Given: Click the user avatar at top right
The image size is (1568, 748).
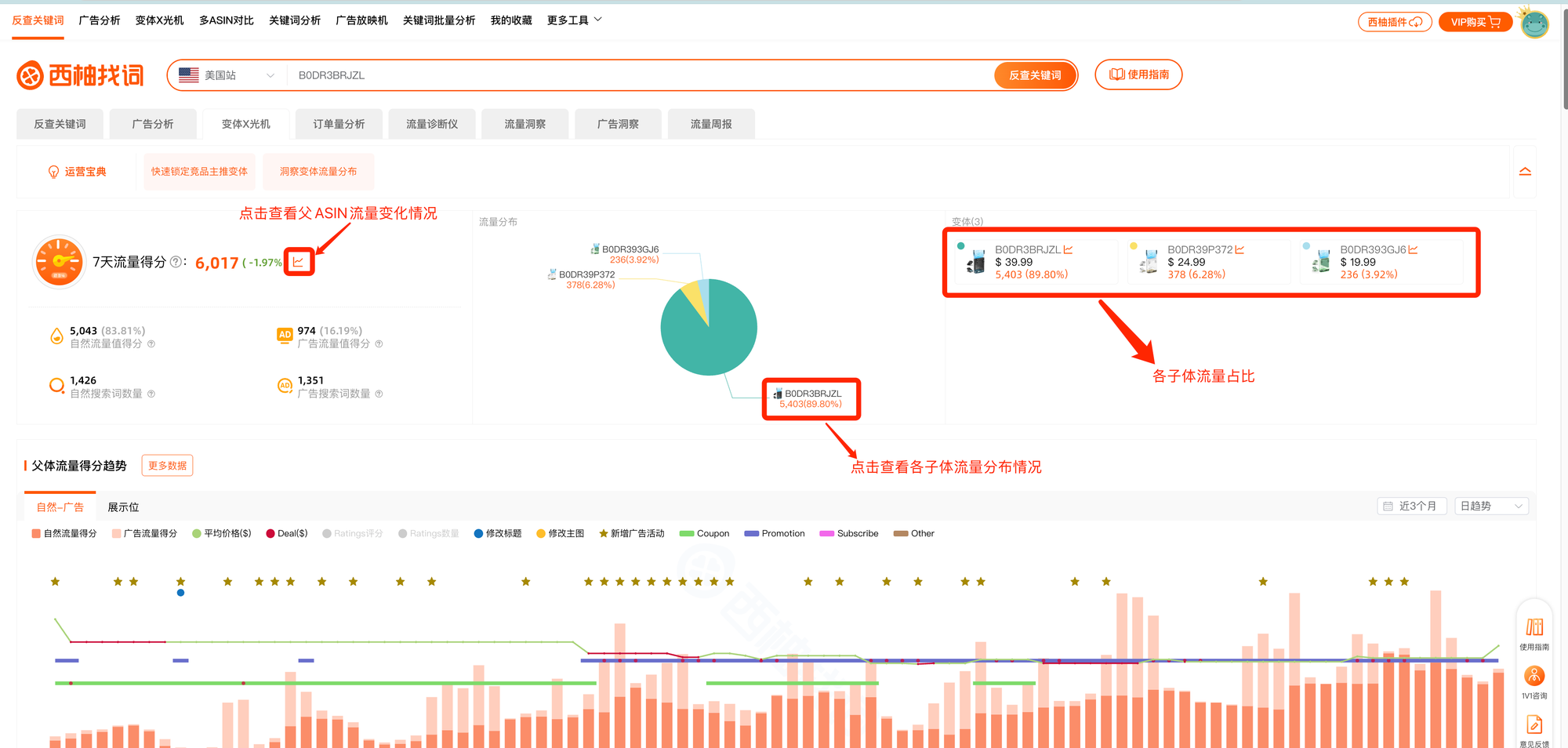Looking at the screenshot, I should (1534, 23).
